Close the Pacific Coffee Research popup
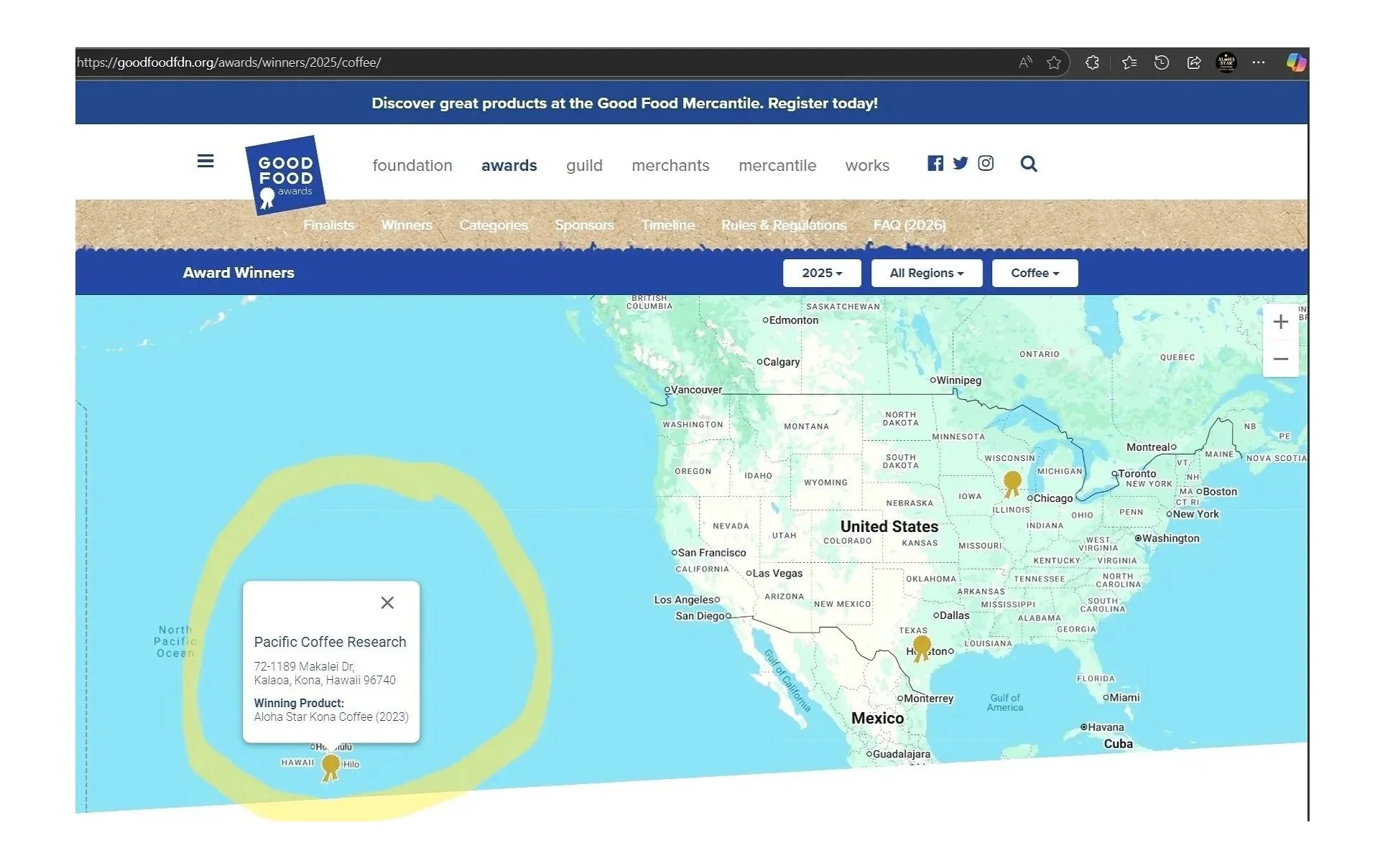Image resolution: width=1385 pixels, height=868 pixels. (387, 602)
